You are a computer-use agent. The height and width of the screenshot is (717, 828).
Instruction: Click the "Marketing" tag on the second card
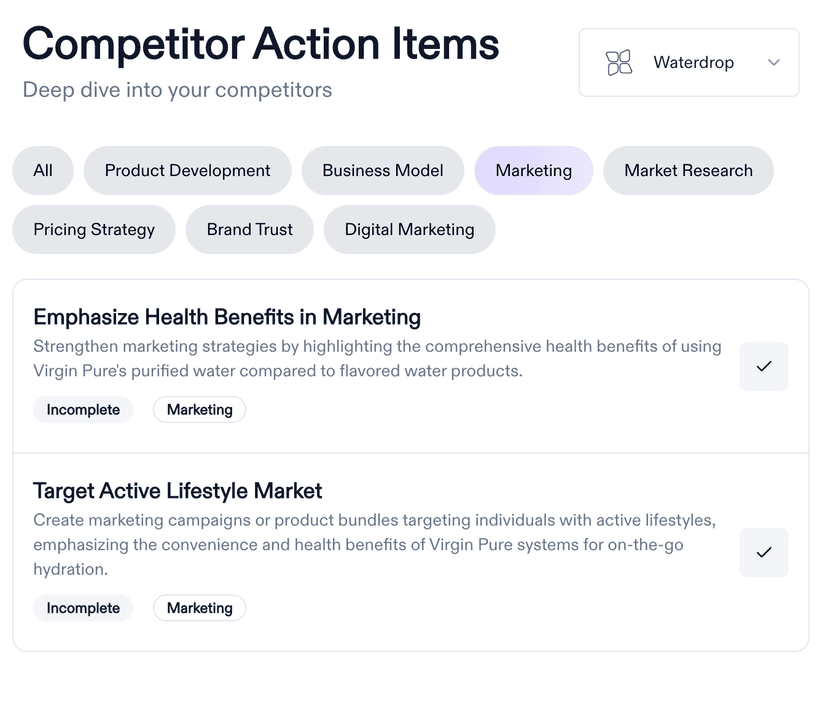tap(199, 607)
